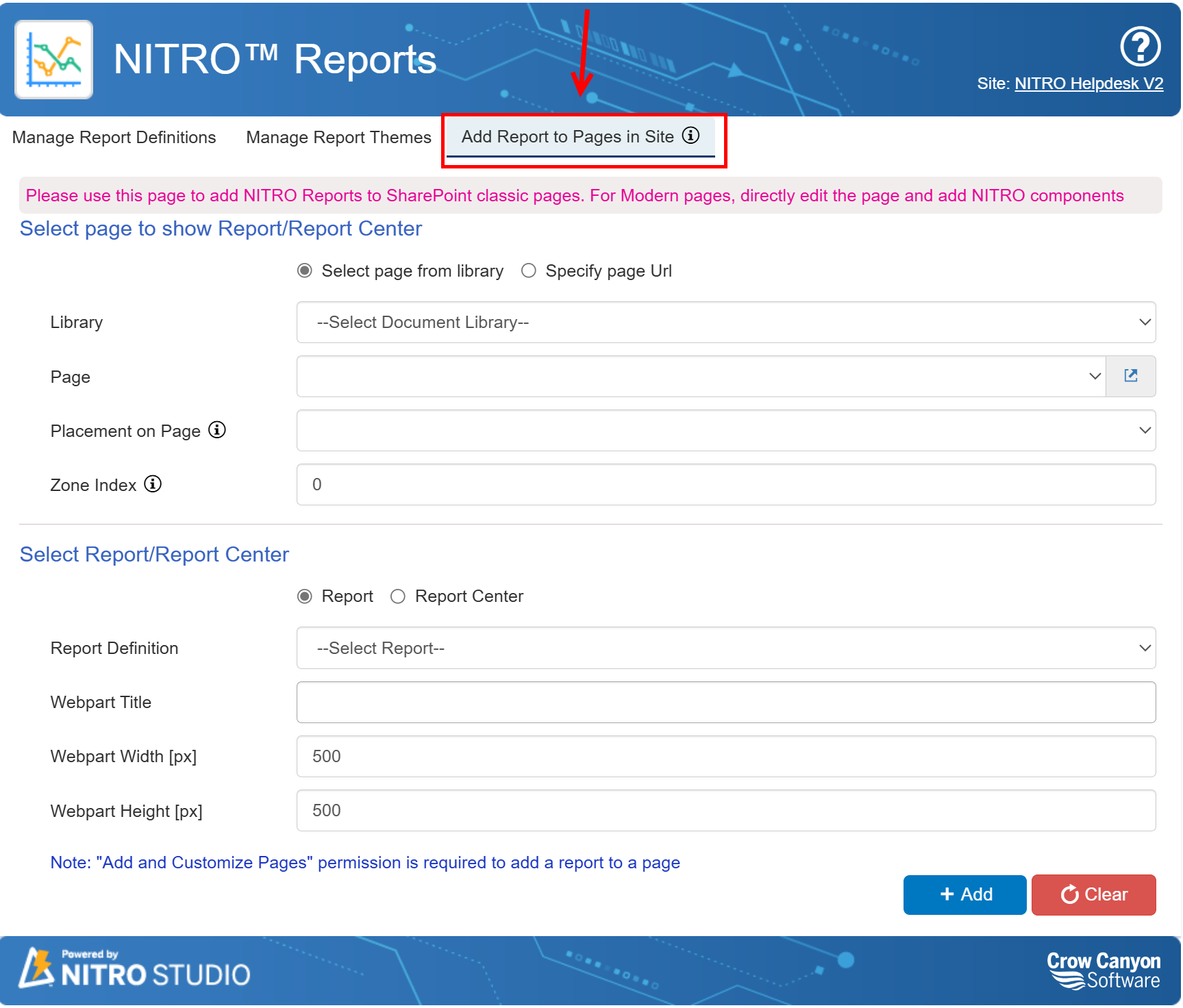
Task: Click the Webpart Width field
Action: pos(726,757)
